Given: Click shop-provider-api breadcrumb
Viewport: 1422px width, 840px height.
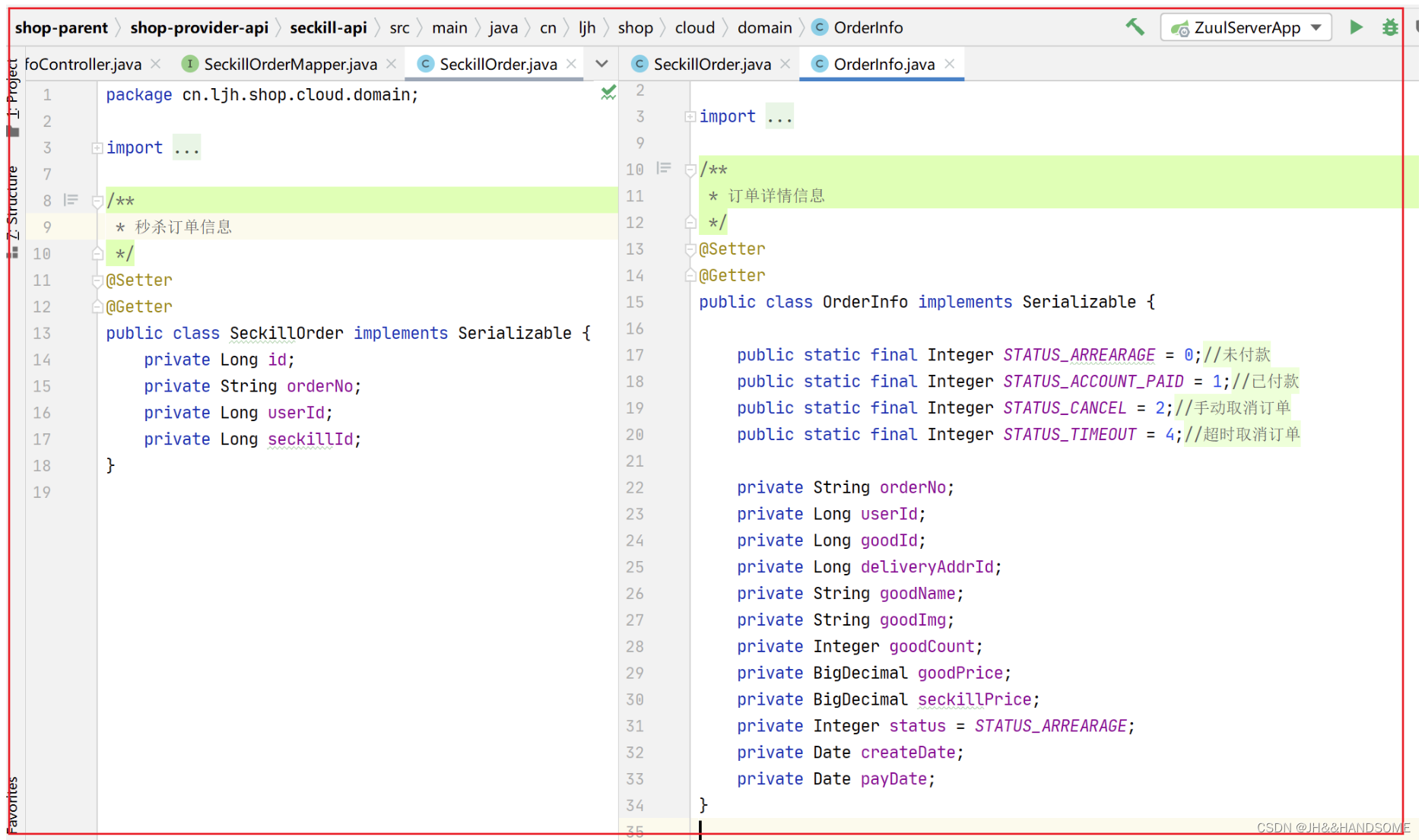Looking at the screenshot, I should [199, 27].
